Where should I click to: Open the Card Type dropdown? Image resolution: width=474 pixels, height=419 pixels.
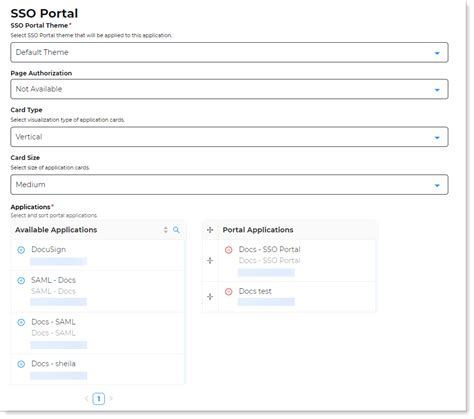[x=229, y=137]
